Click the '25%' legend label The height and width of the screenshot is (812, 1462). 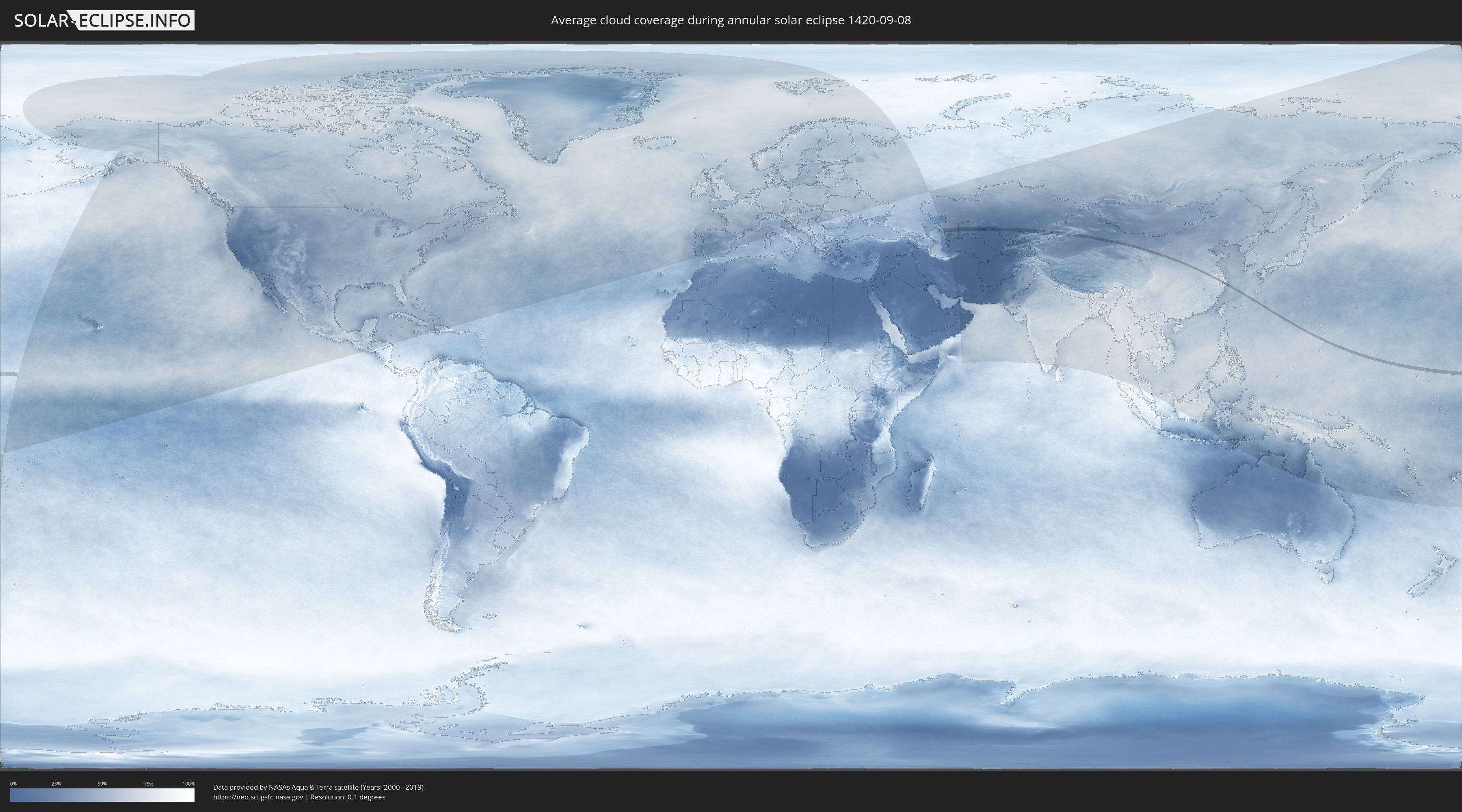point(56,784)
